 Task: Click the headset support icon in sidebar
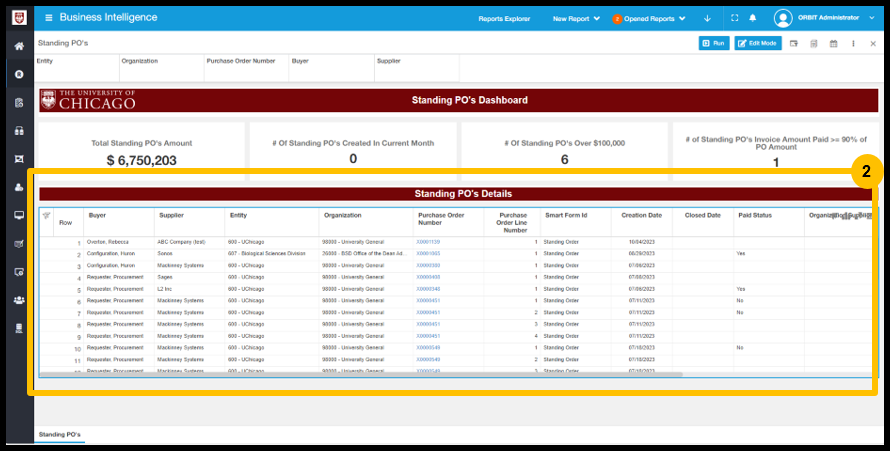19,131
